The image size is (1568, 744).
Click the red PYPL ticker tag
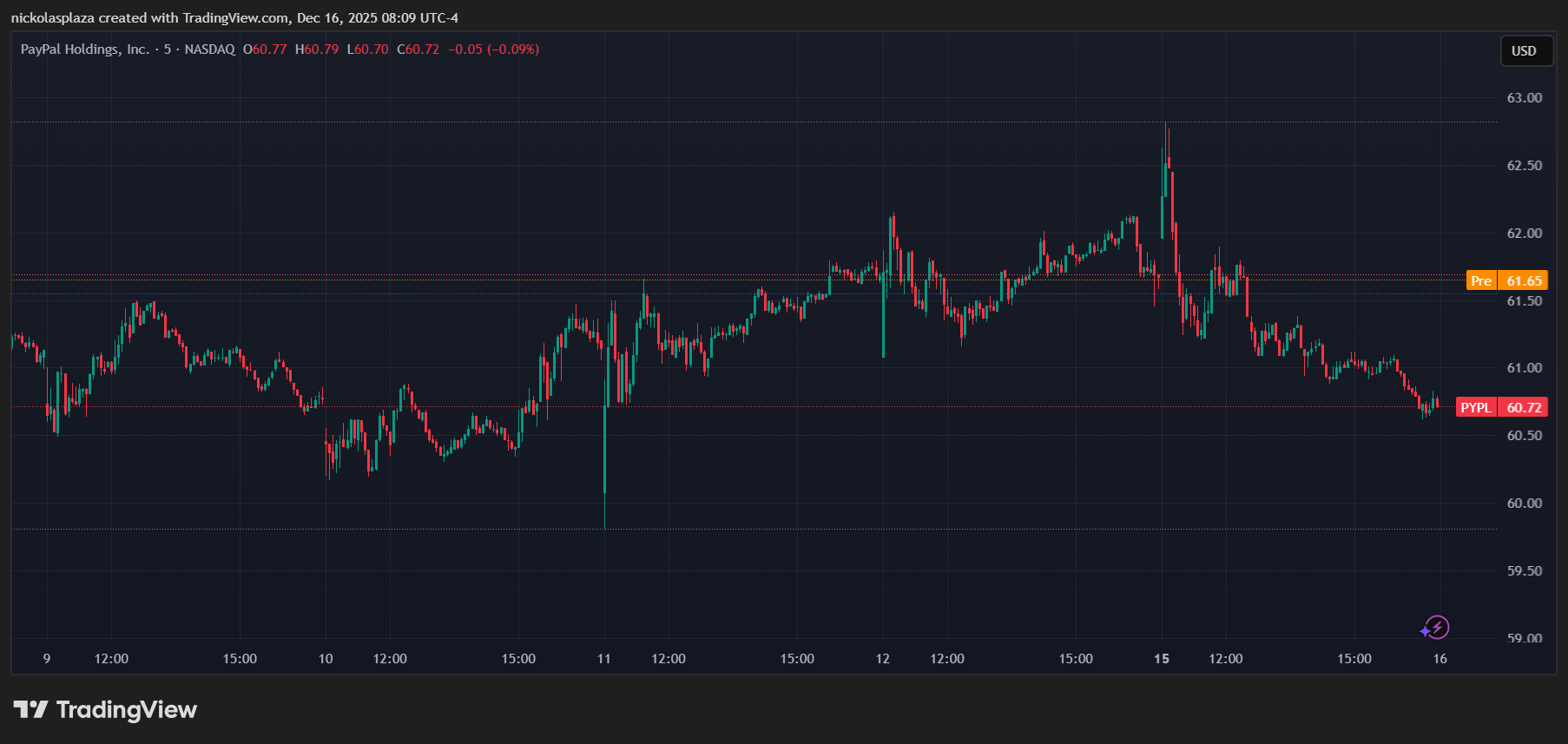pos(1476,407)
